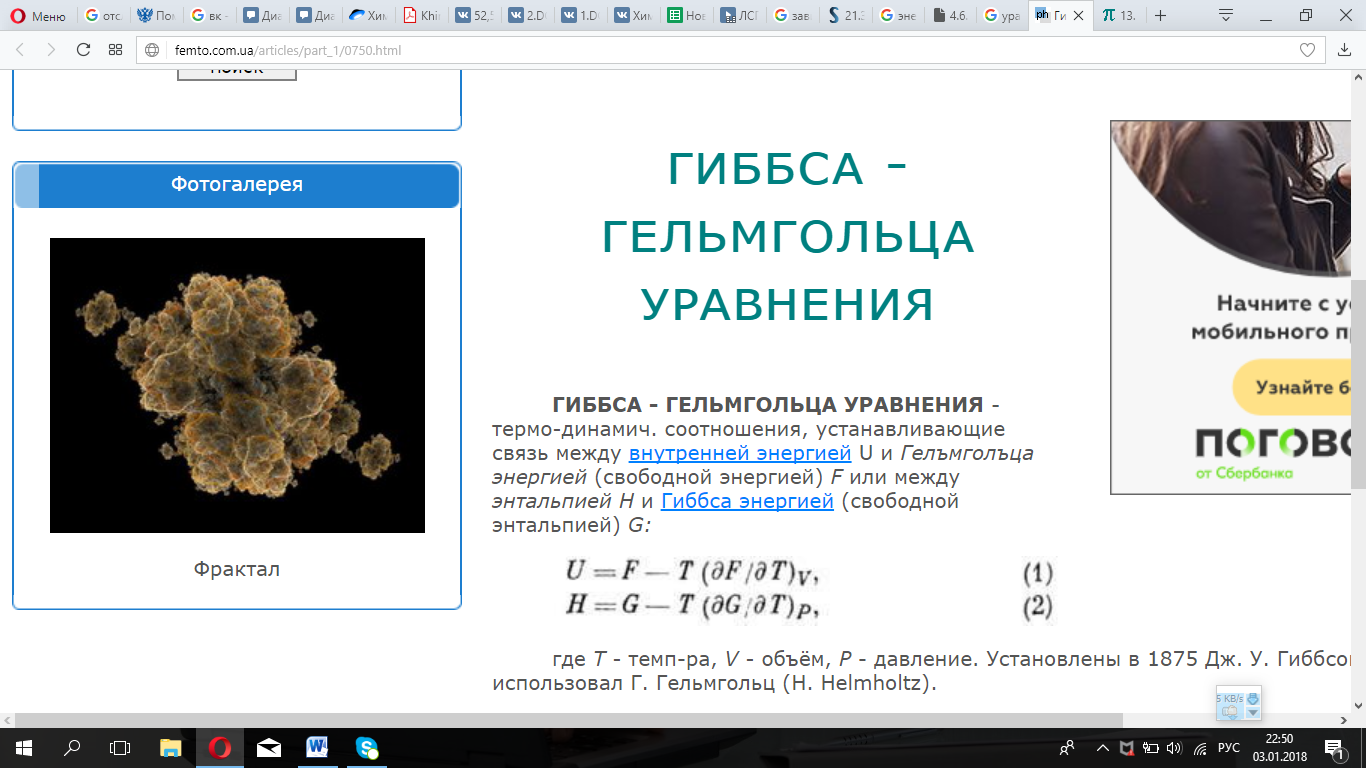Expand the download widget dropdown arrow

click(x=1252, y=713)
